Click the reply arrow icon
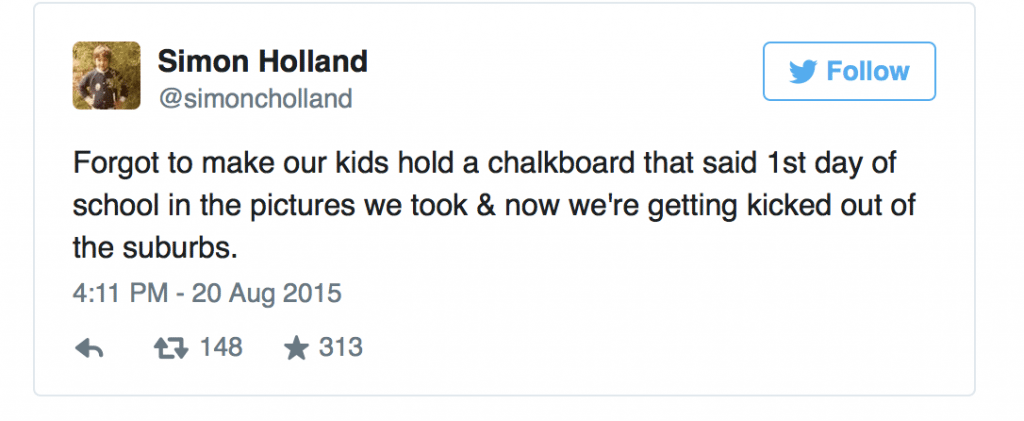Image resolution: width=1024 pixels, height=421 pixels. [89, 348]
